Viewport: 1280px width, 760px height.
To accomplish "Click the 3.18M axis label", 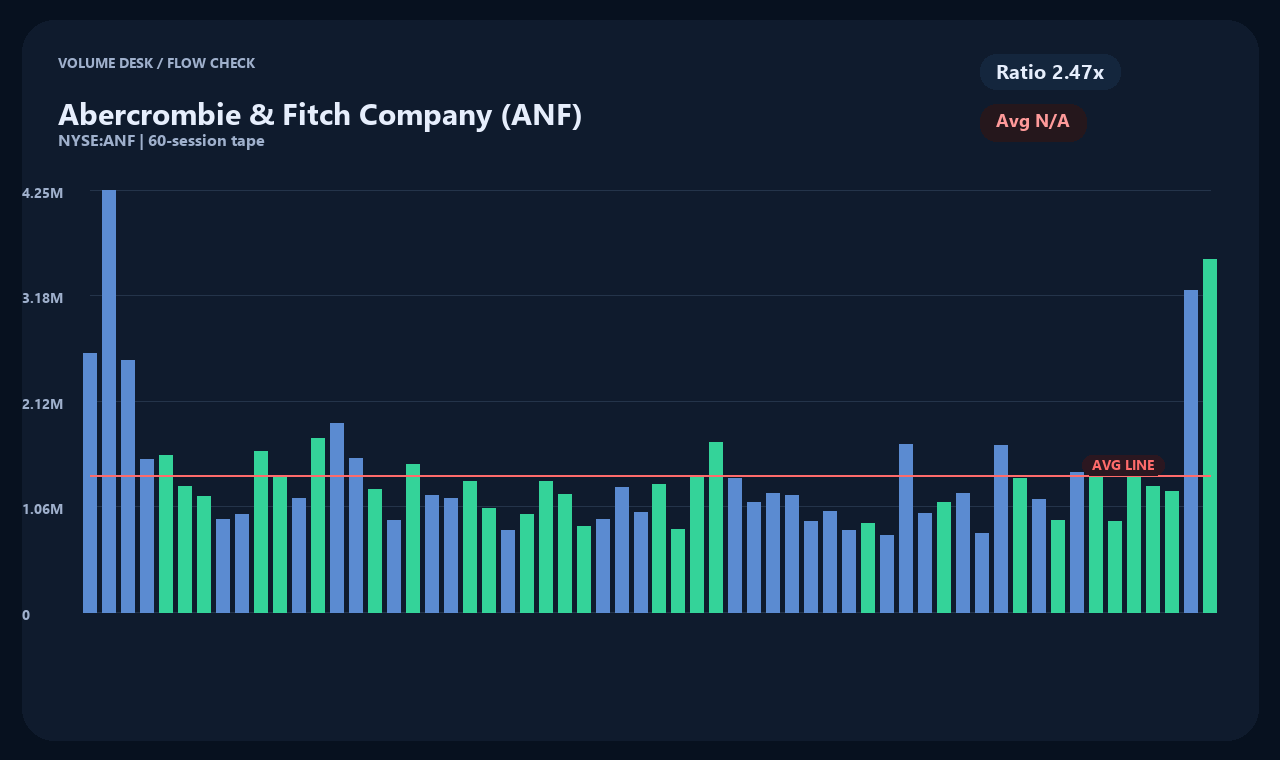I will tap(42, 298).
